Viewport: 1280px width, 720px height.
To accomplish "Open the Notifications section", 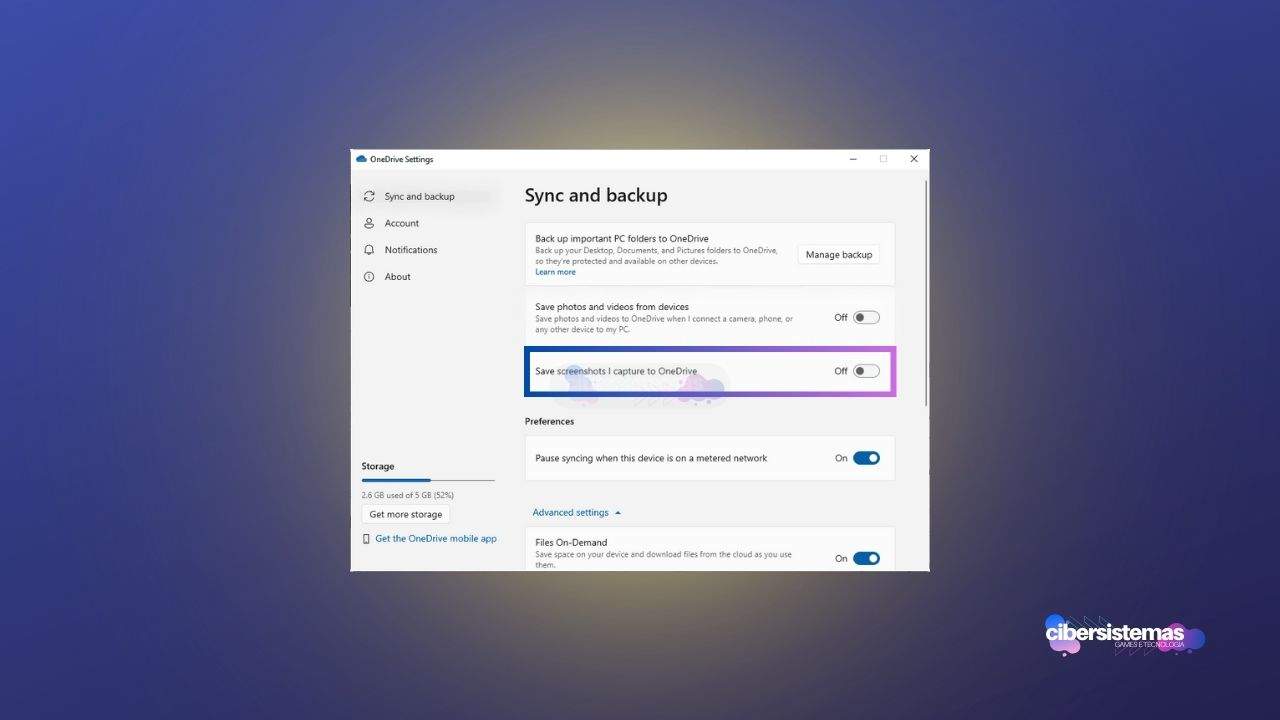I will [410, 250].
